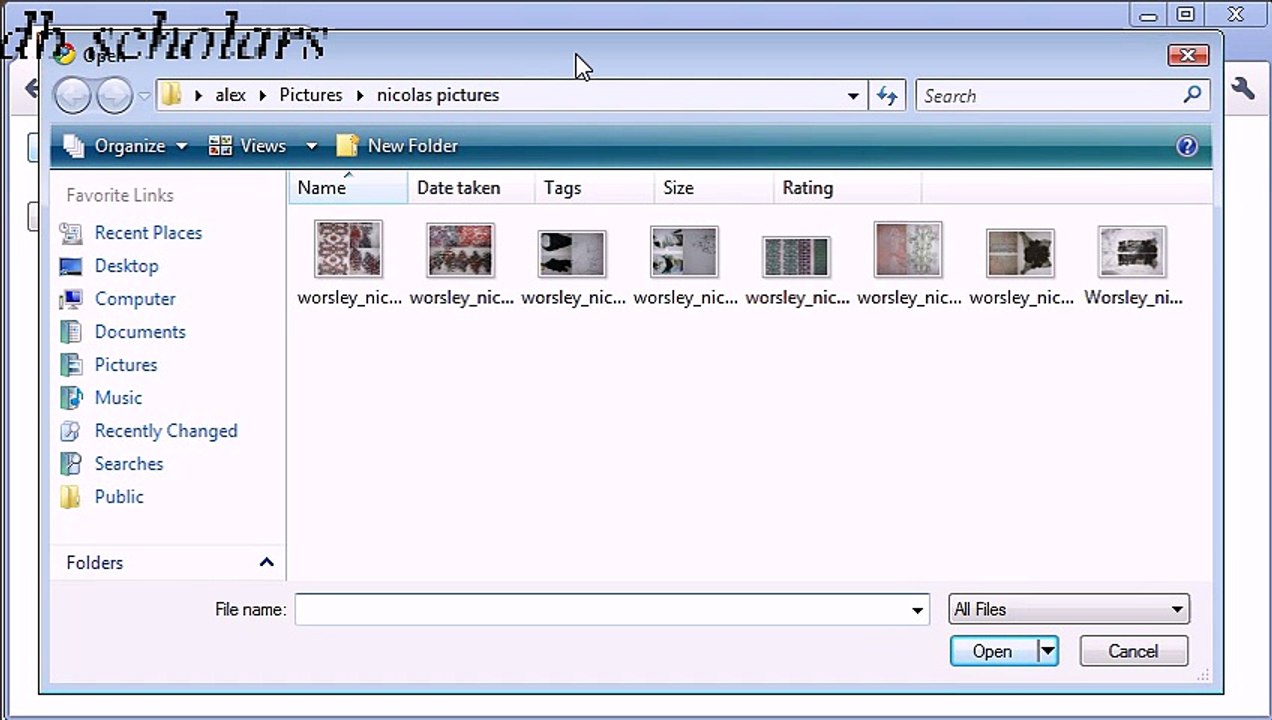Sort by the Size column header

tap(713, 188)
